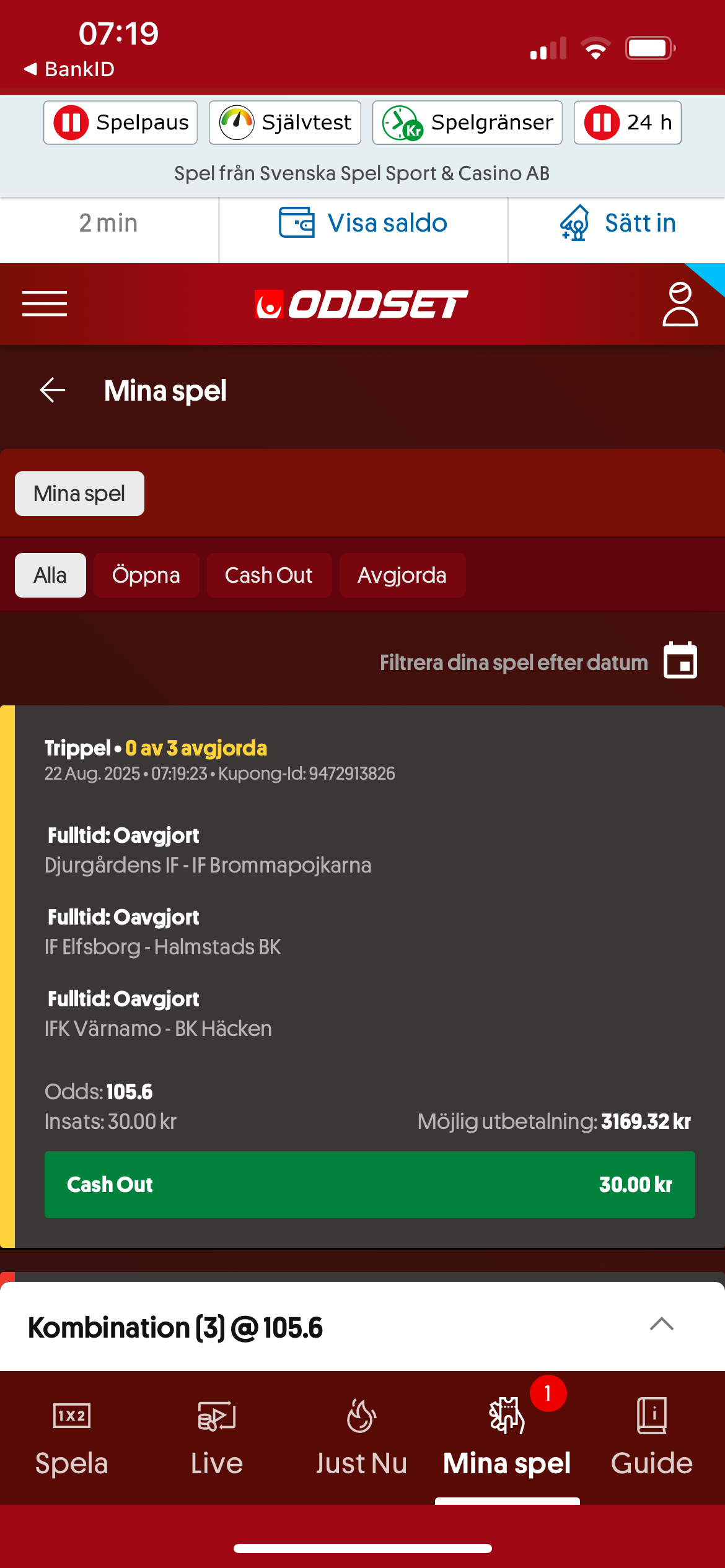Tap the Spelgränser clock icon
The width and height of the screenshot is (725, 1568).
pyautogui.click(x=402, y=123)
